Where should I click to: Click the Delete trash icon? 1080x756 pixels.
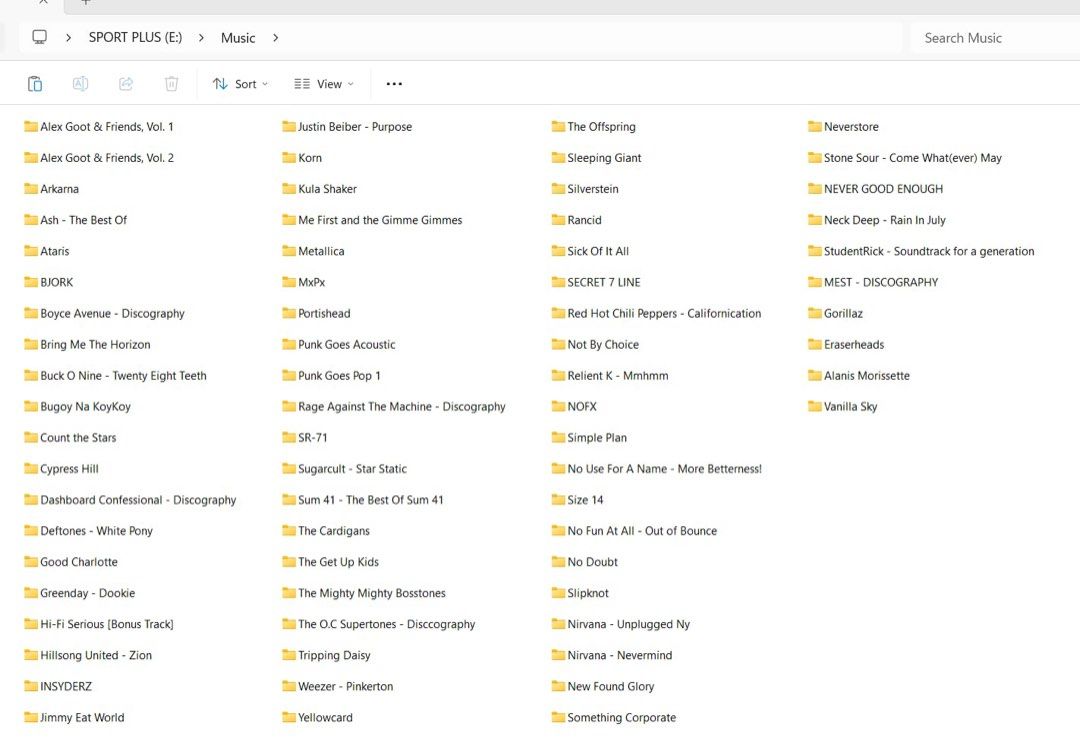172,84
